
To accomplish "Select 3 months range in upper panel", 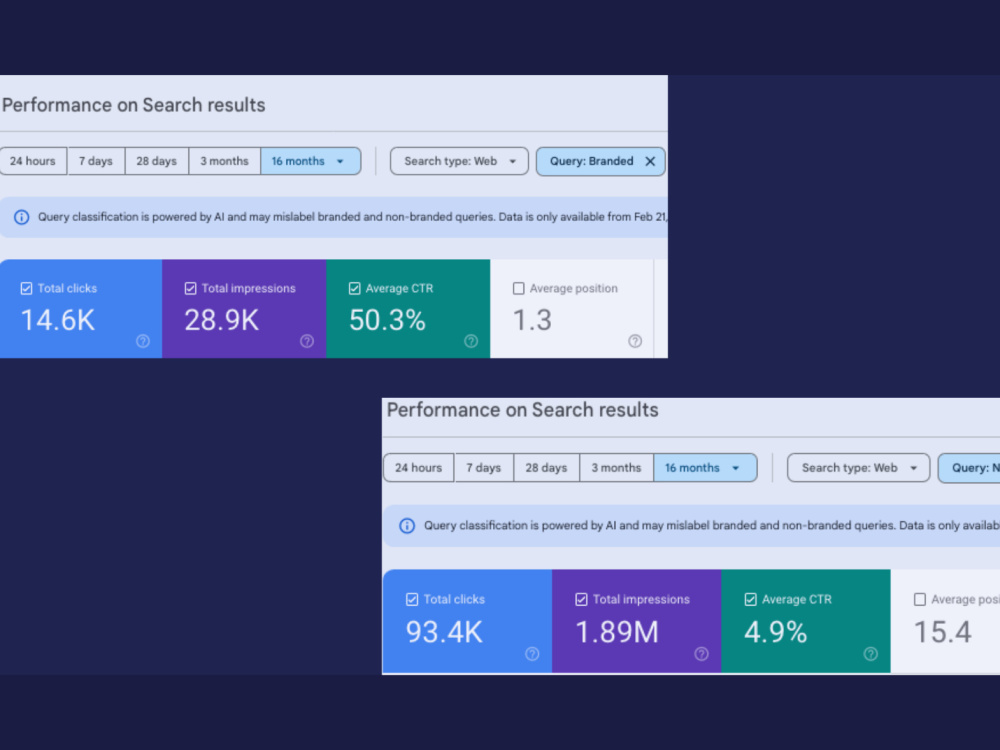I will click(224, 161).
